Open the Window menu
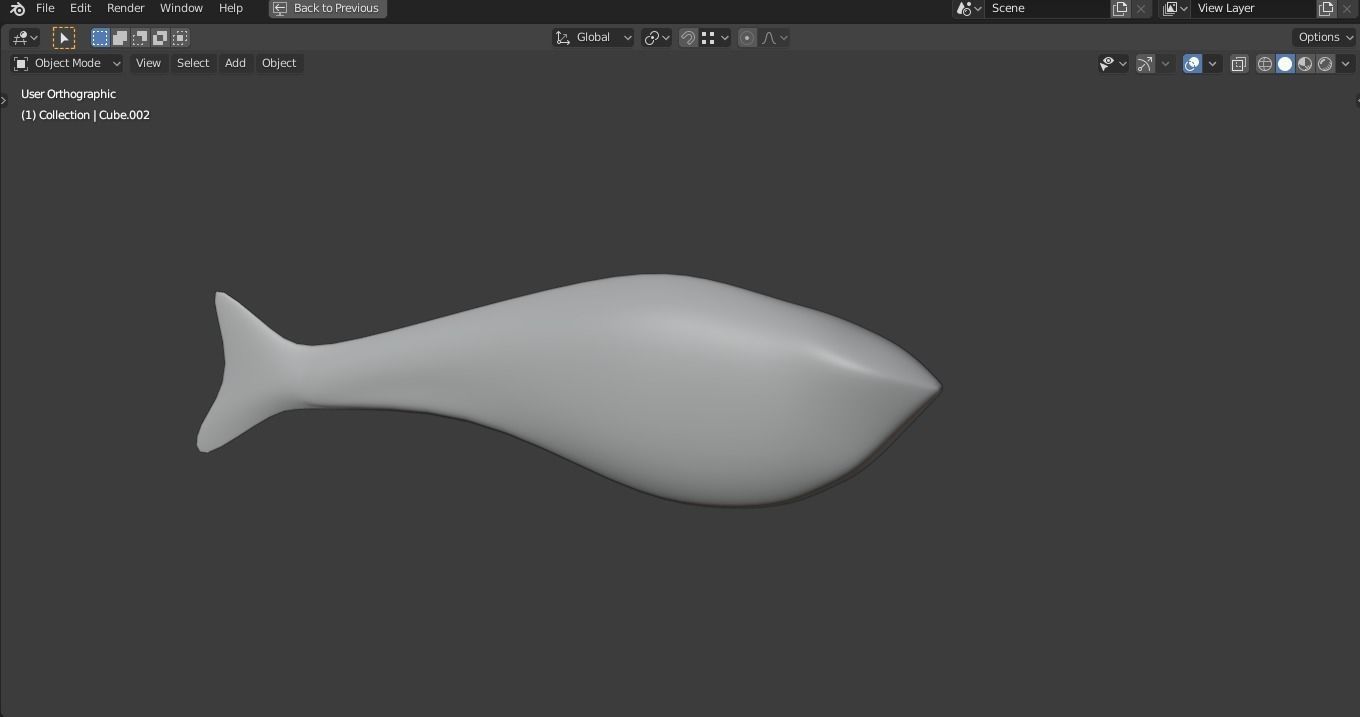Viewport: 1360px width, 717px height. coord(181,8)
